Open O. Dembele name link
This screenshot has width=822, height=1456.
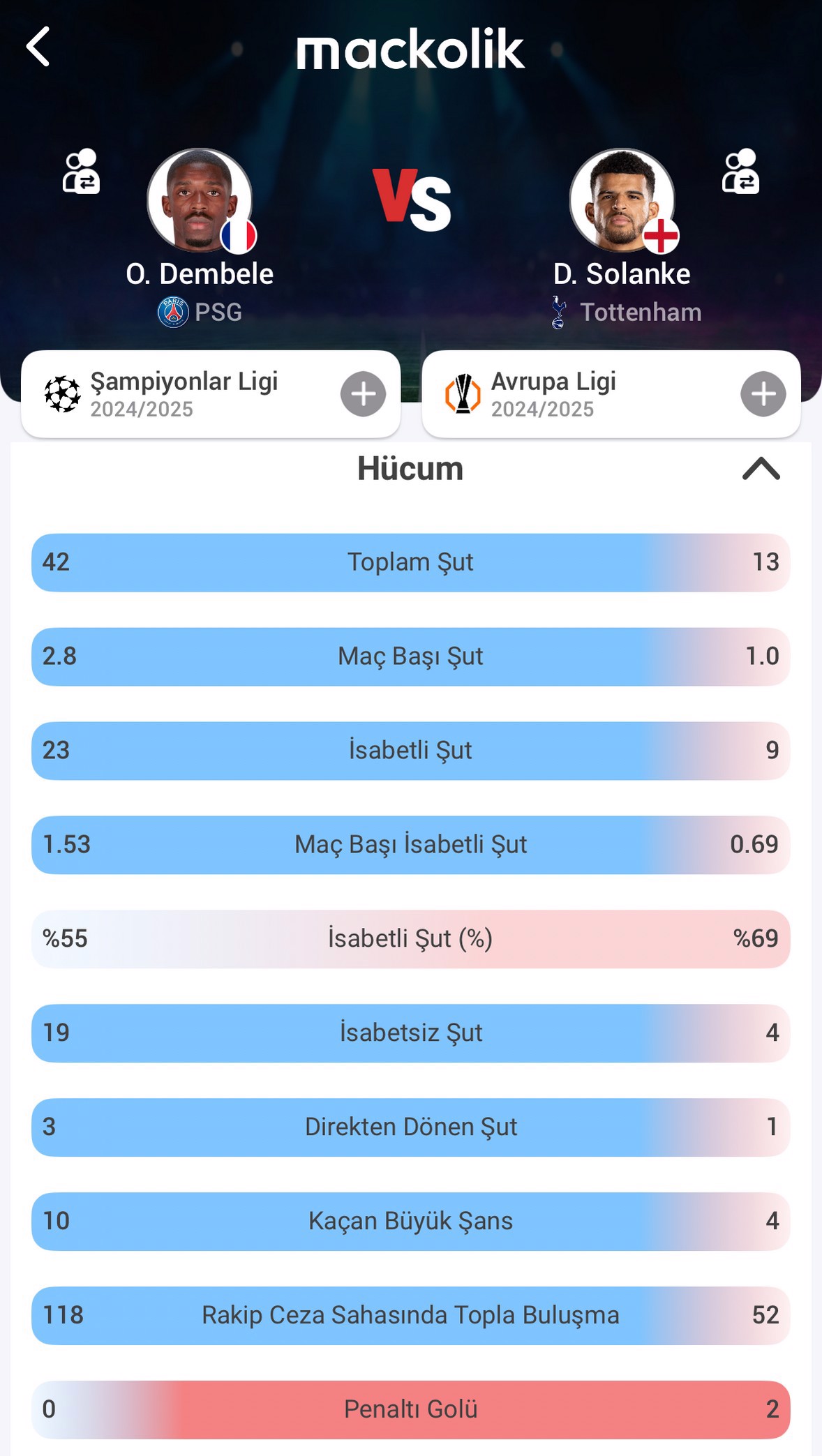(x=200, y=274)
